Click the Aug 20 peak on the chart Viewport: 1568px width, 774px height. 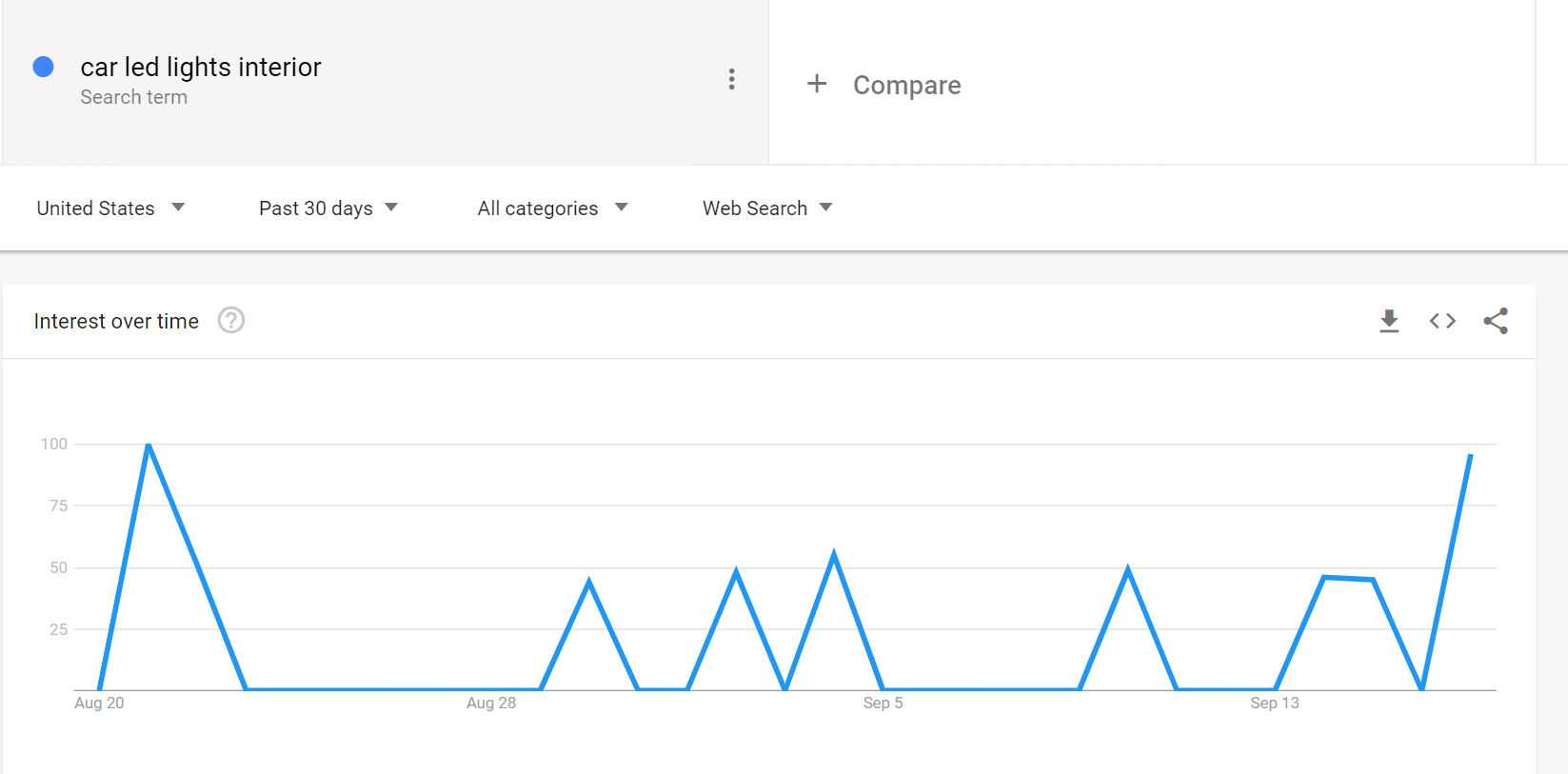tap(149, 445)
